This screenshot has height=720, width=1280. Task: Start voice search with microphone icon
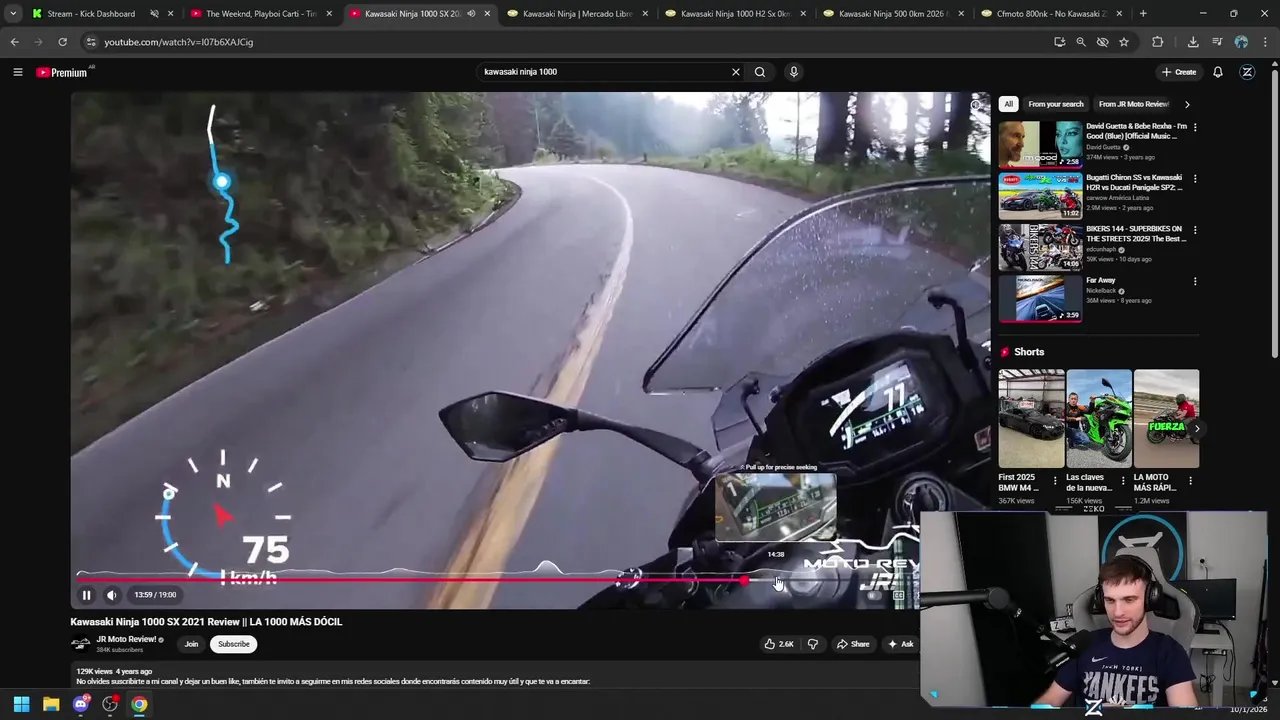pos(794,72)
